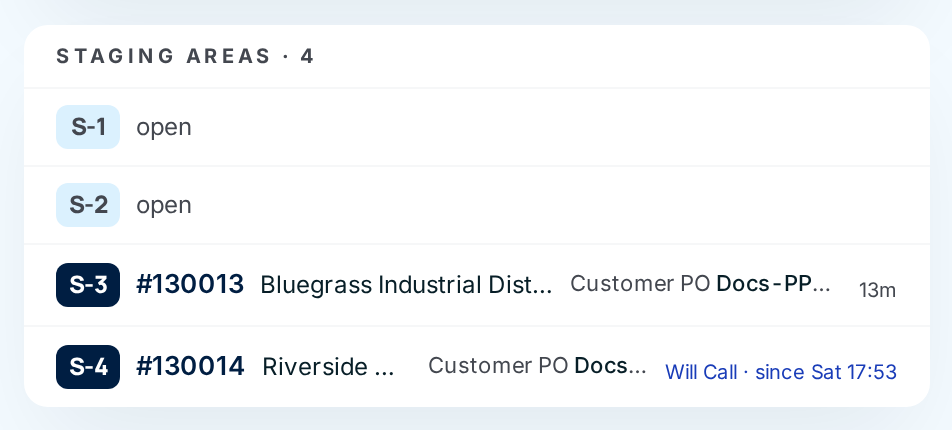Click the "open" status beside S-2

[164, 205]
